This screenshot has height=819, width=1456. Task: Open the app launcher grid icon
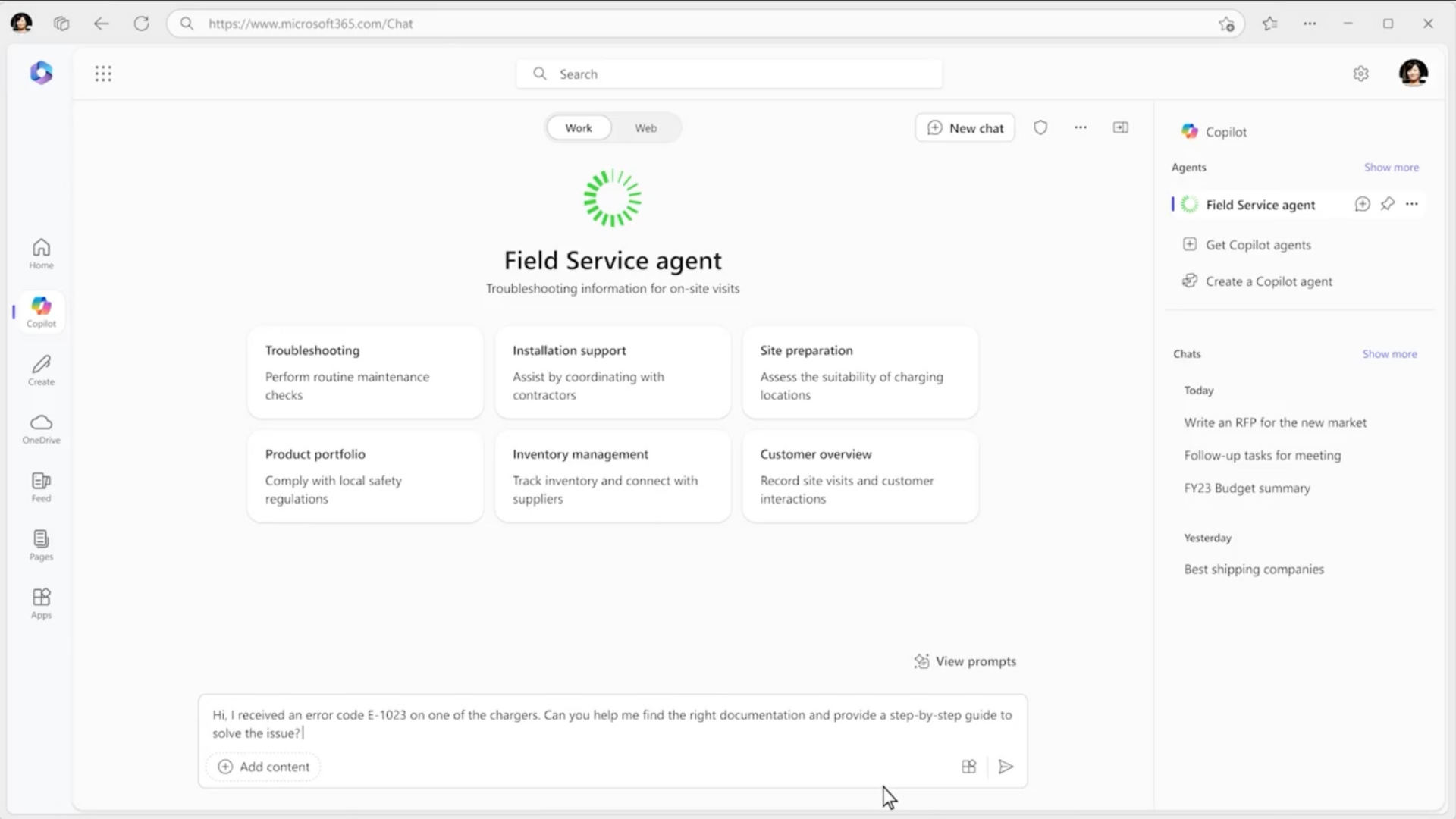click(x=103, y=74)
